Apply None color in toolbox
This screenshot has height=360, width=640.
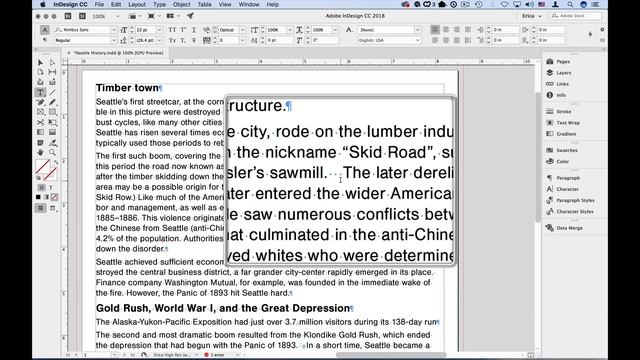pos(54,197)
